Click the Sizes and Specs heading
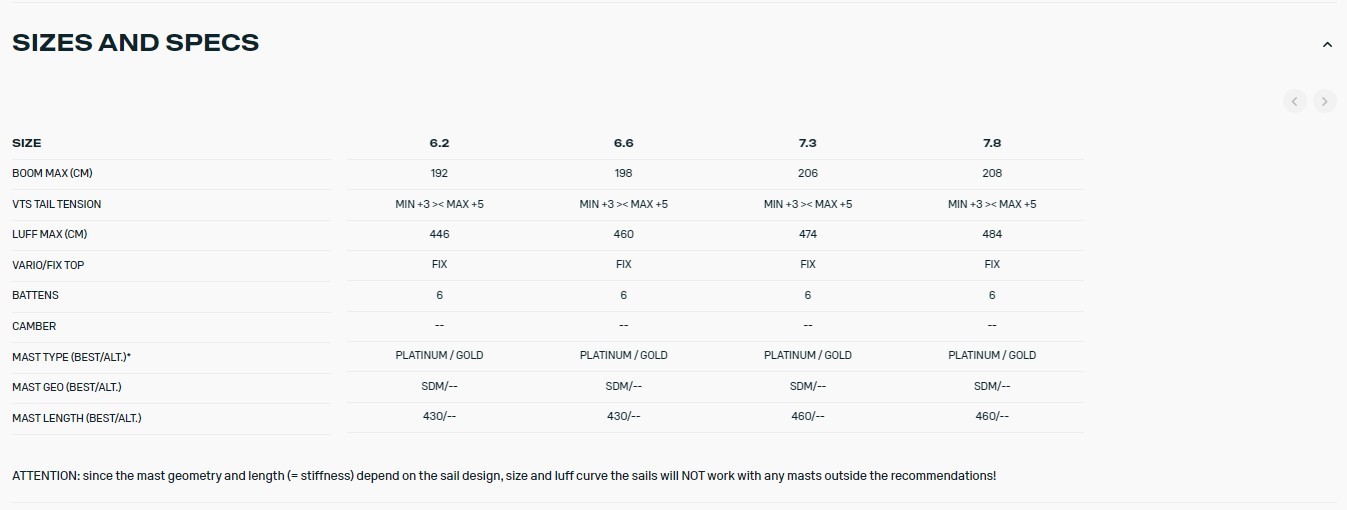Image resolution: width=1347 pixels, height=510 pixels. 135,43
